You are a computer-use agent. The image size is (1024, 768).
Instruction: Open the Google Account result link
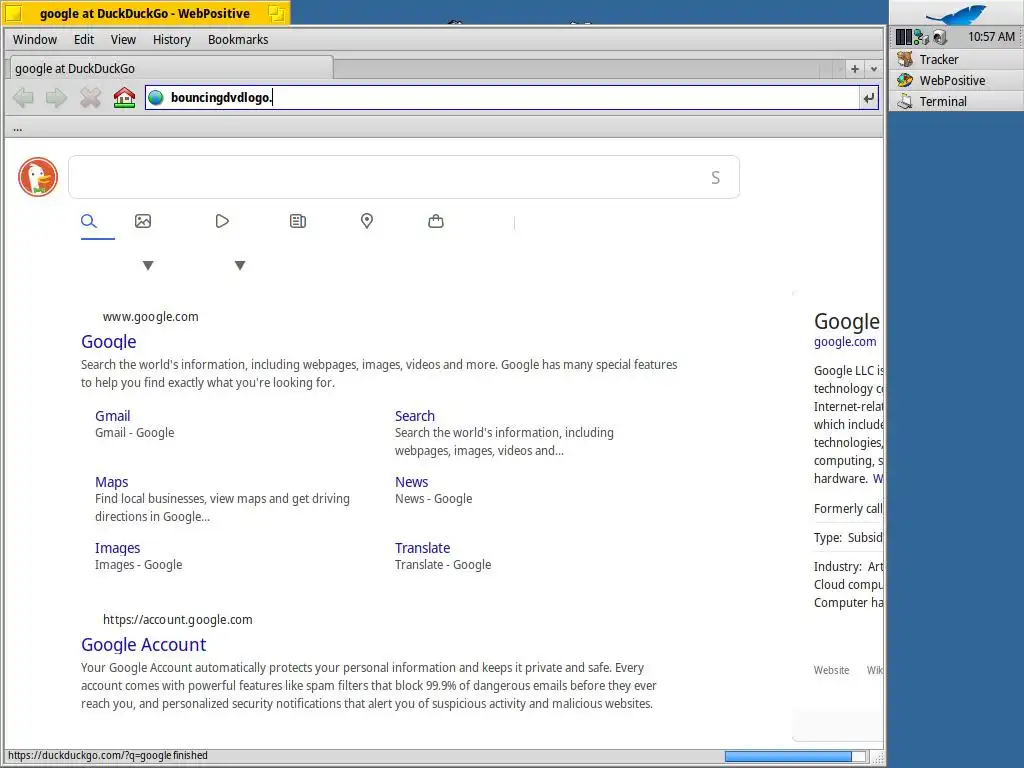(x=144, y=645)
